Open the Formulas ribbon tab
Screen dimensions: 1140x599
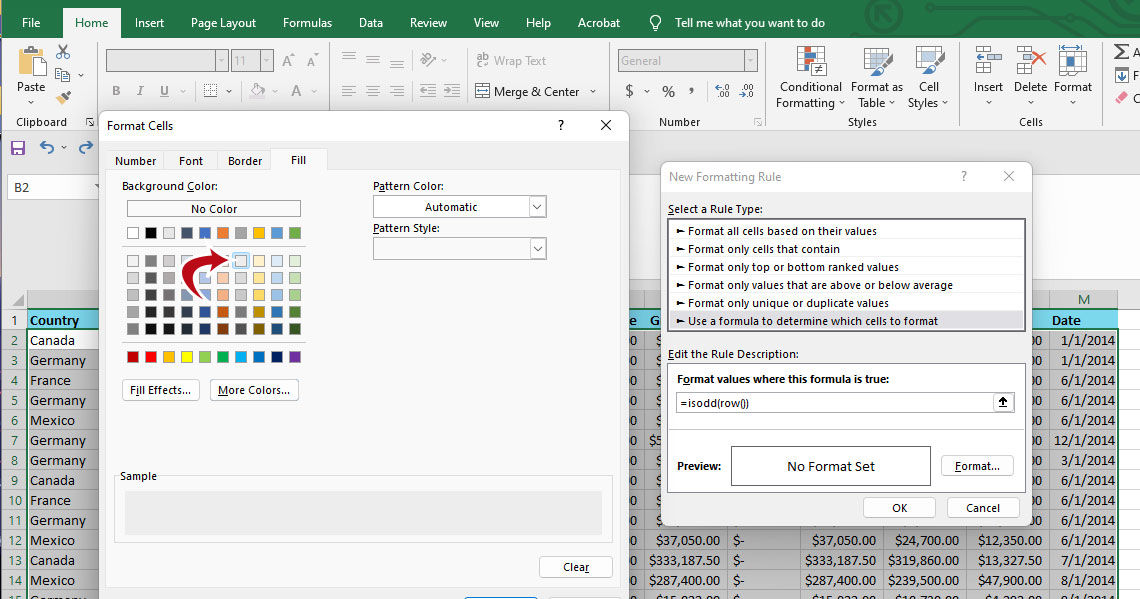click(307, 22)
